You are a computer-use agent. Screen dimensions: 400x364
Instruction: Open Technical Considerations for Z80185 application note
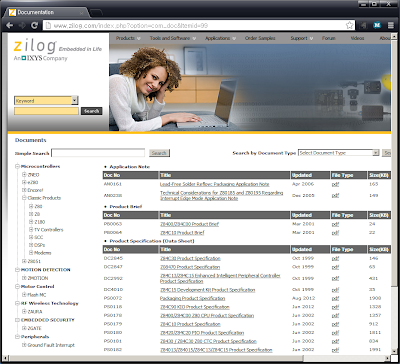222,195
